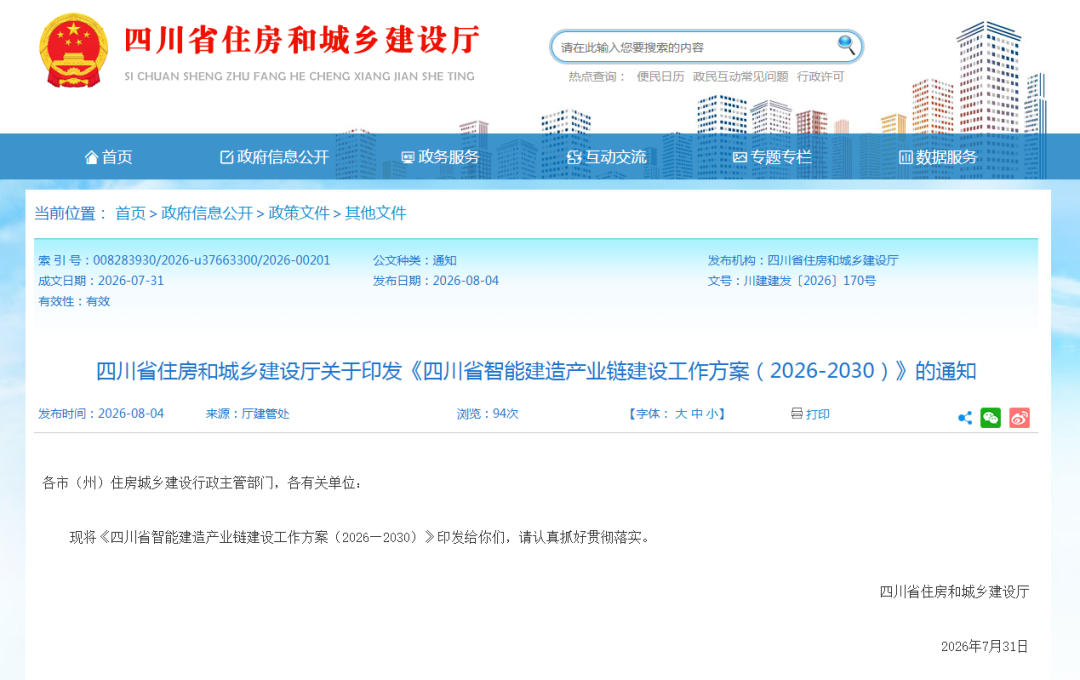Click 浏览：94次 view count
The height and width of the screenshot is (680, 1080).
pyautogui.click(x=487, y=414)
